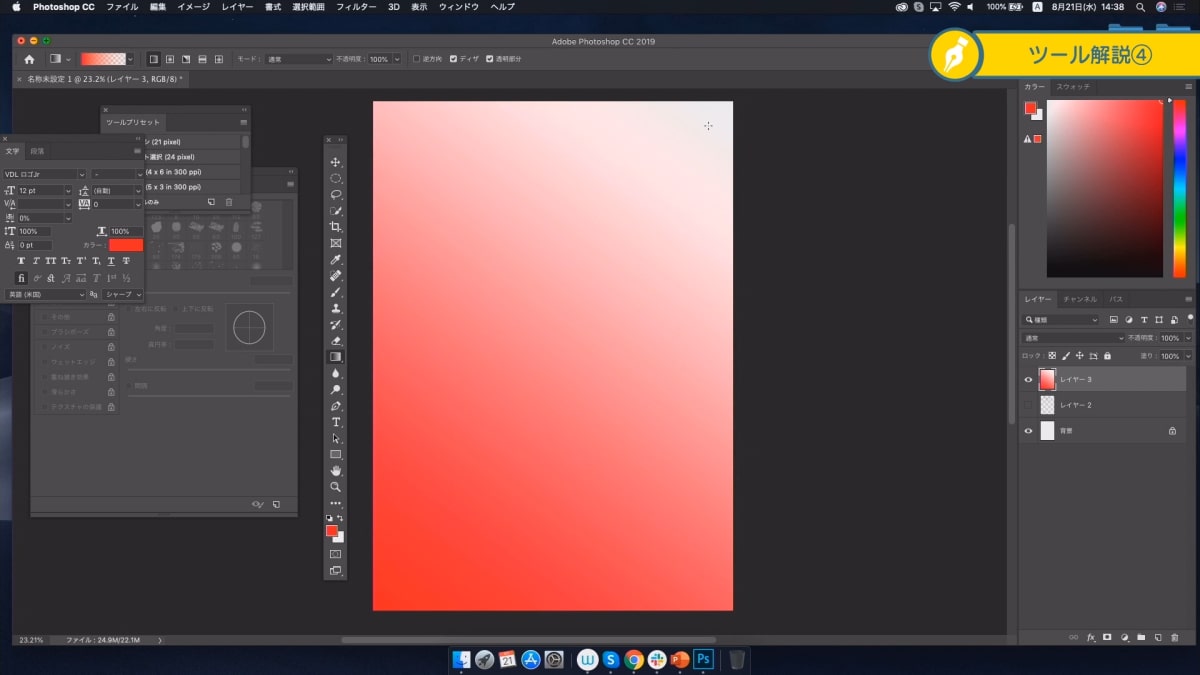Toggle Quick Mask mode in toolbar

tap(336, 554)
